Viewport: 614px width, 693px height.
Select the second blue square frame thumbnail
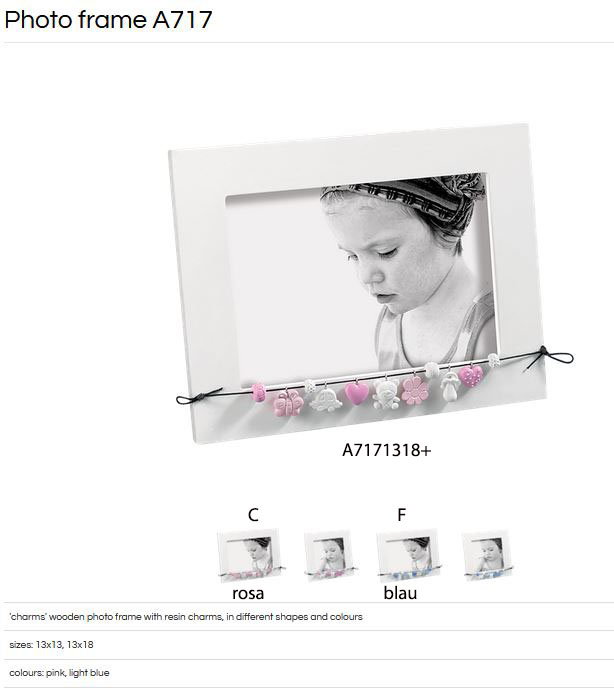[x=488, y=555]
